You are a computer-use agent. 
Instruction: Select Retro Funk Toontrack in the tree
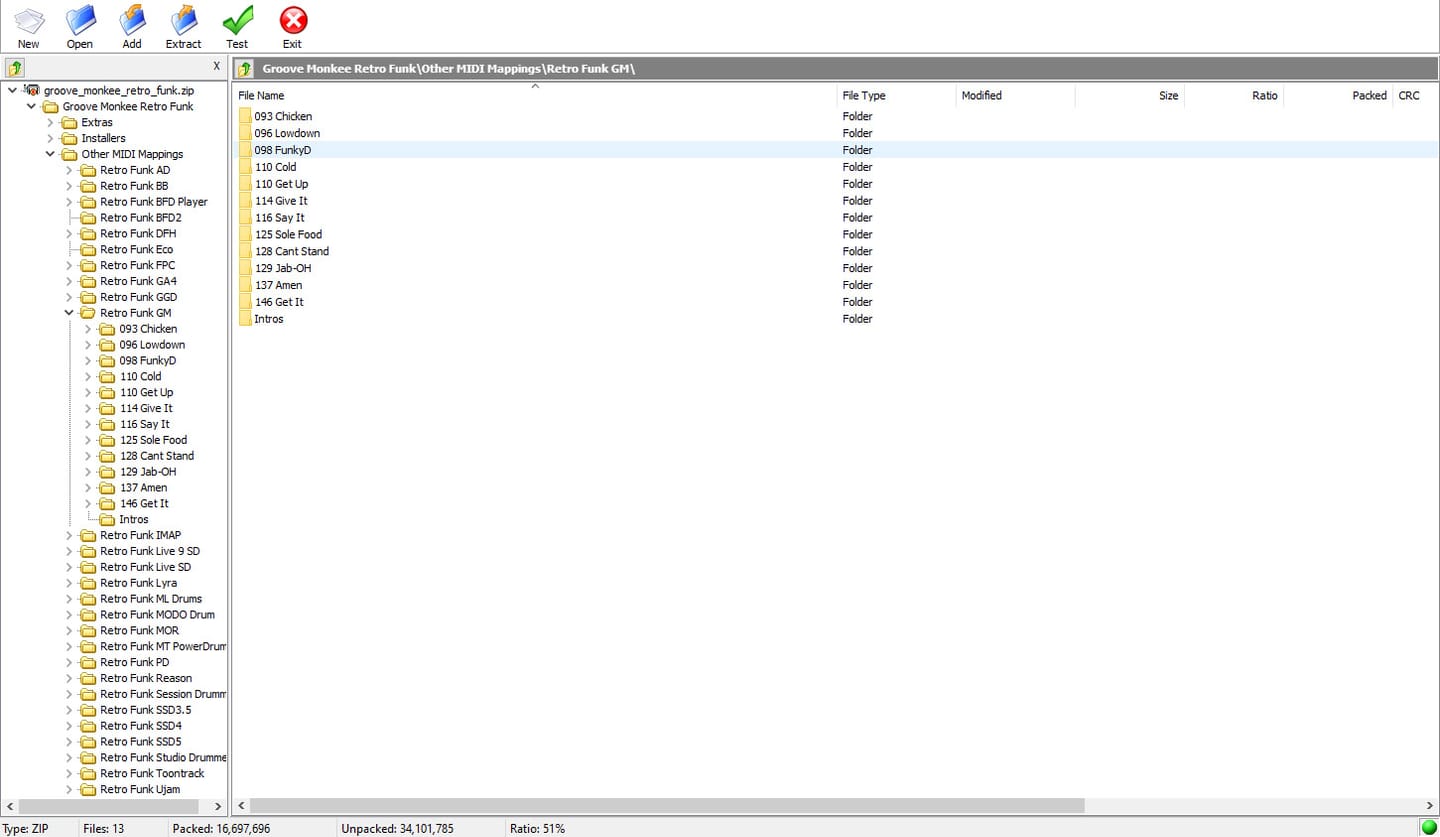click(x=152, y=773)
